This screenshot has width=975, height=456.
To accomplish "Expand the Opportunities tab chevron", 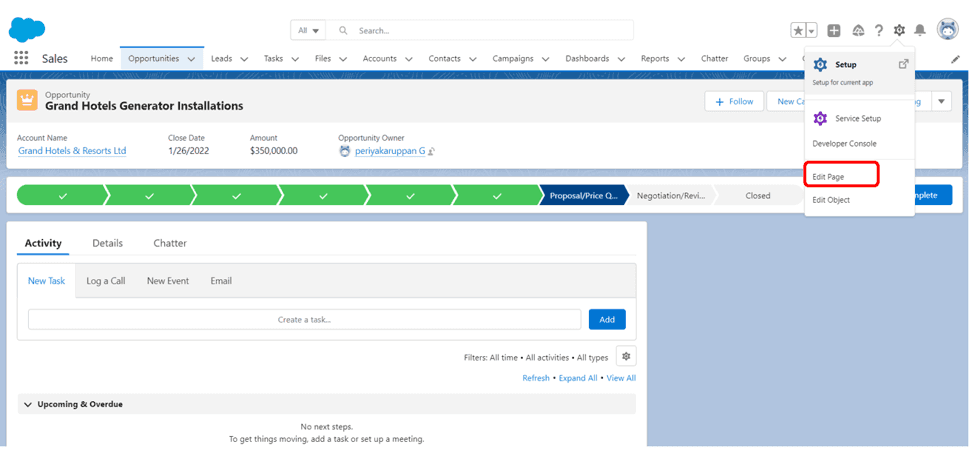I will (x=192, y=59).
